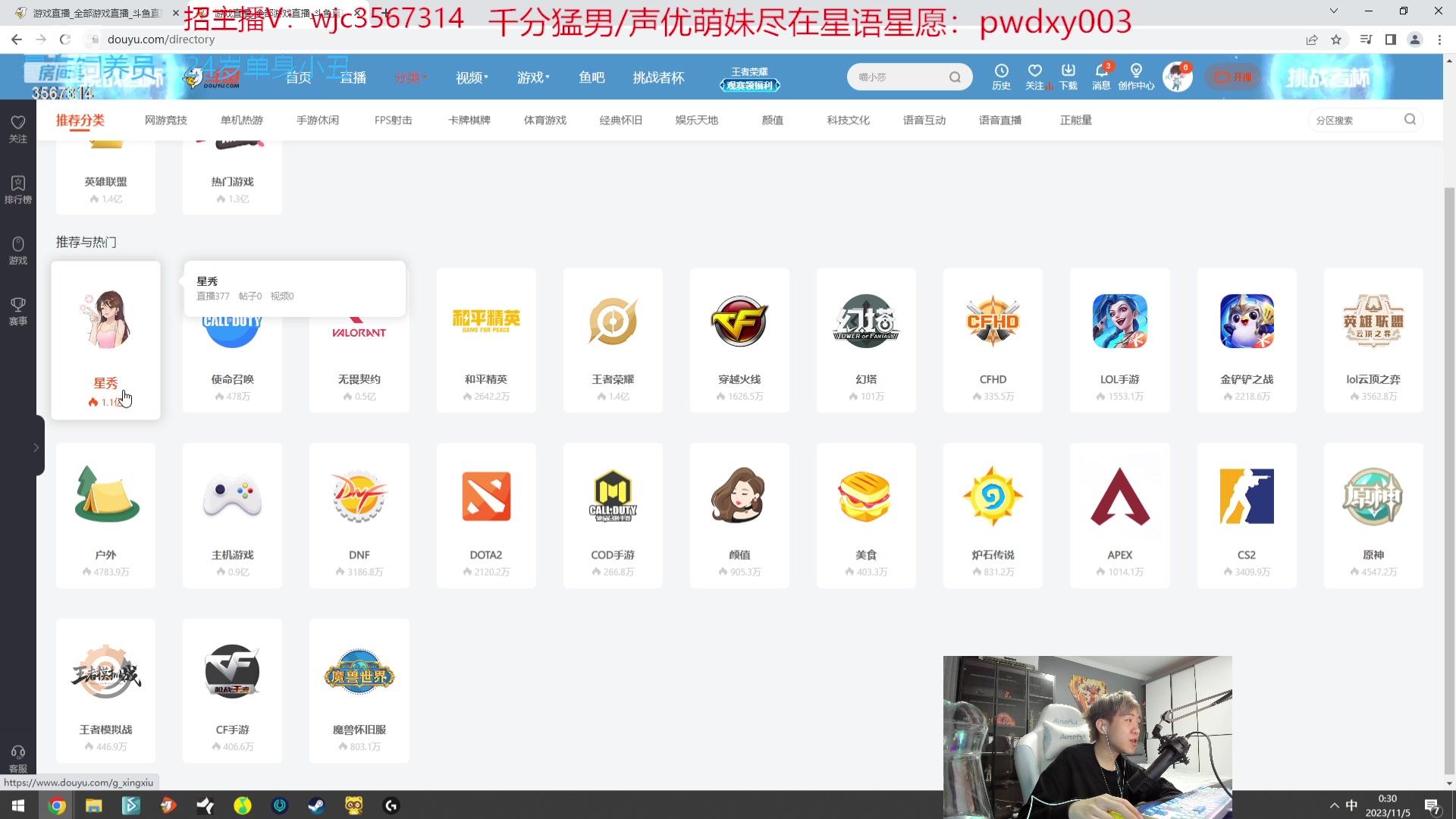
Task: Show hidden system tray icons
Action: pos(1334,805)
